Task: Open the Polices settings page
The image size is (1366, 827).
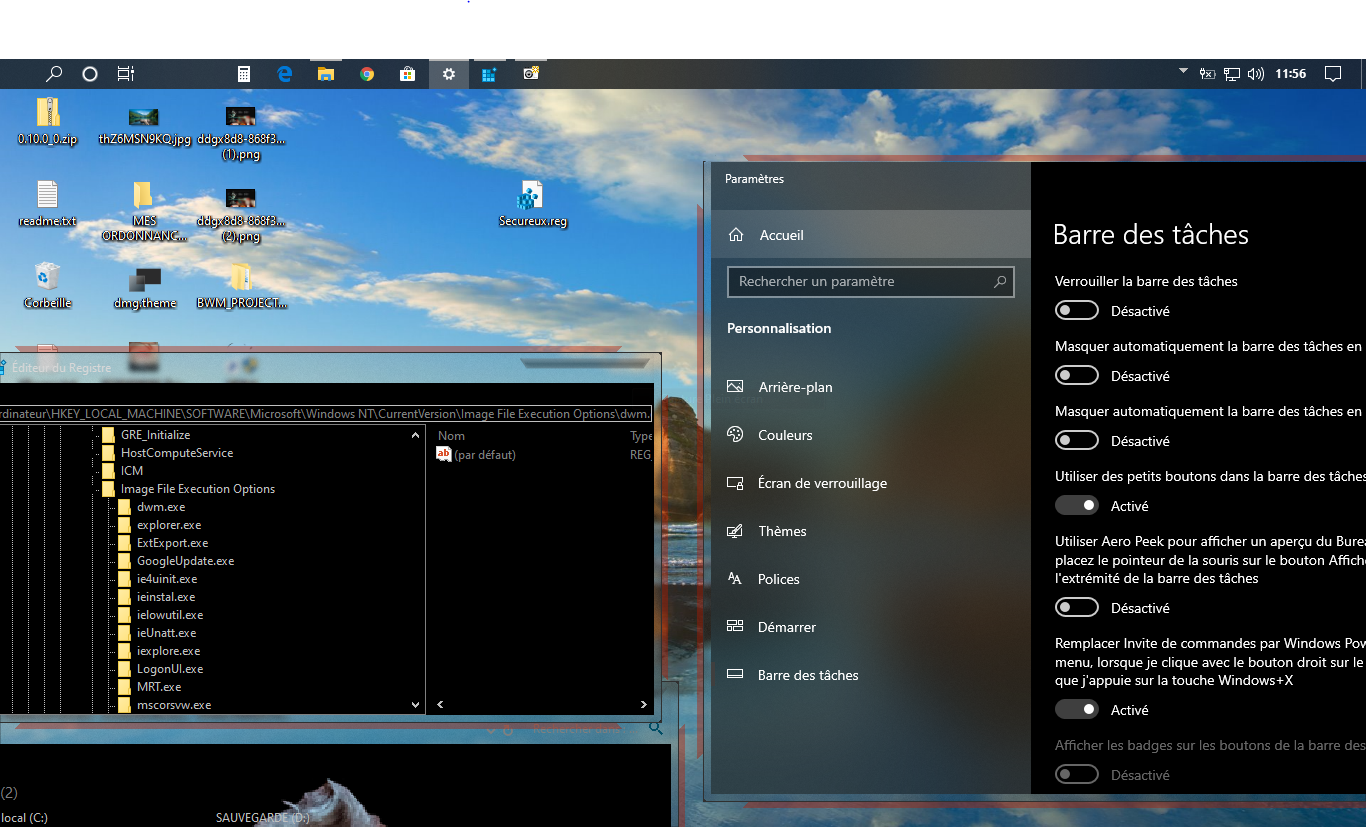Action: coord(871,579)
